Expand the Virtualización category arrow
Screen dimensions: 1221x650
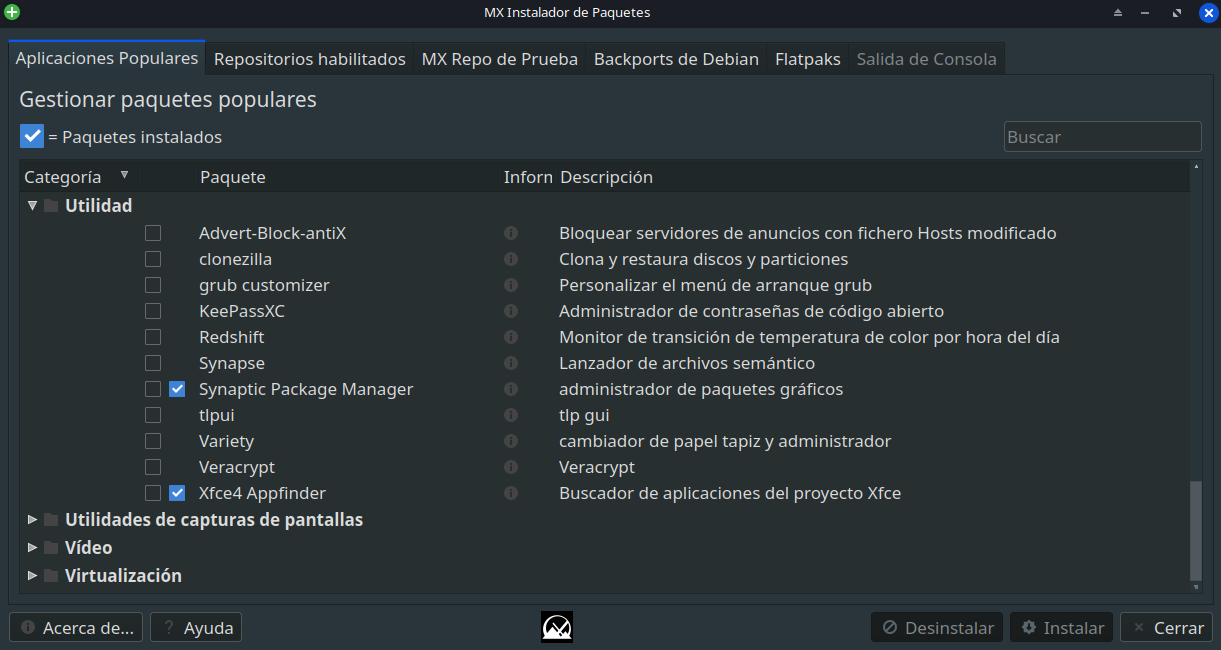tap(32, 576)
